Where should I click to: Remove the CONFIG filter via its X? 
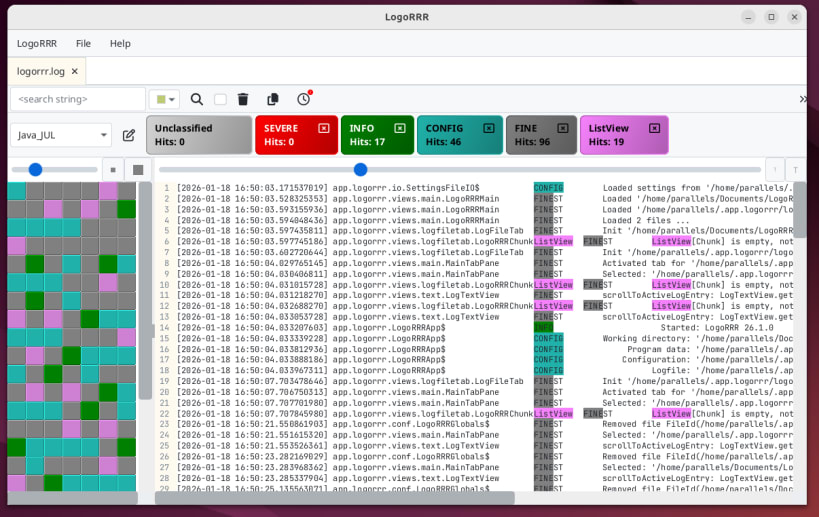489,128
